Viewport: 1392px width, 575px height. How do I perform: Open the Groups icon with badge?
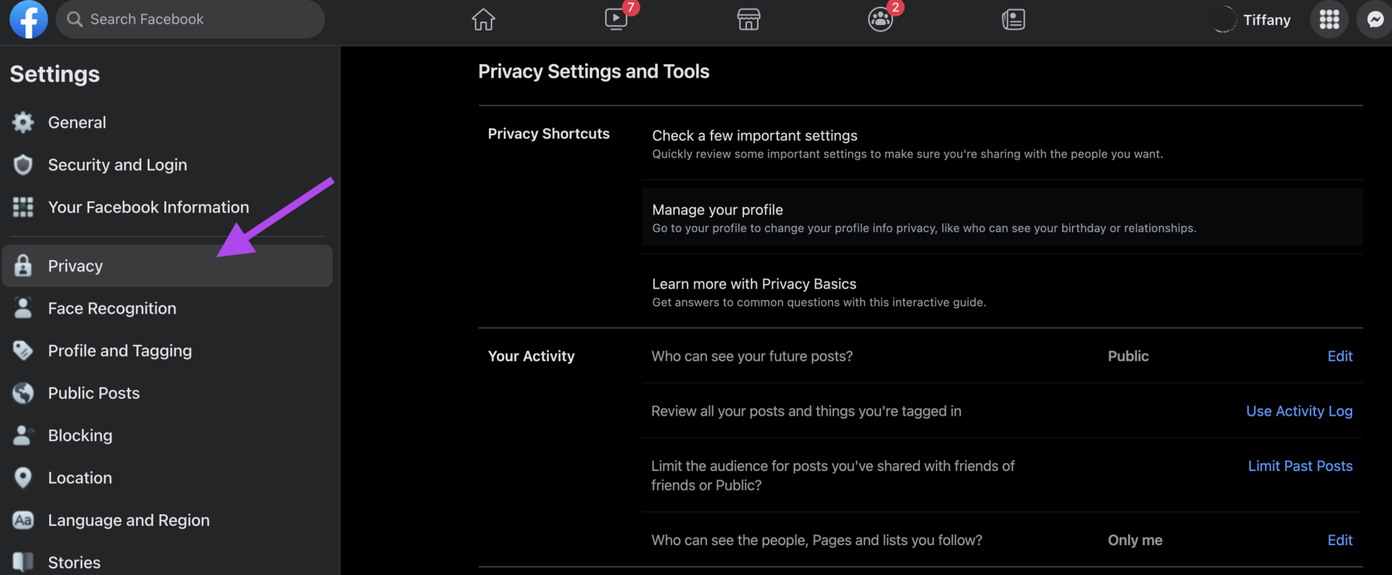[x=880, y=19]
